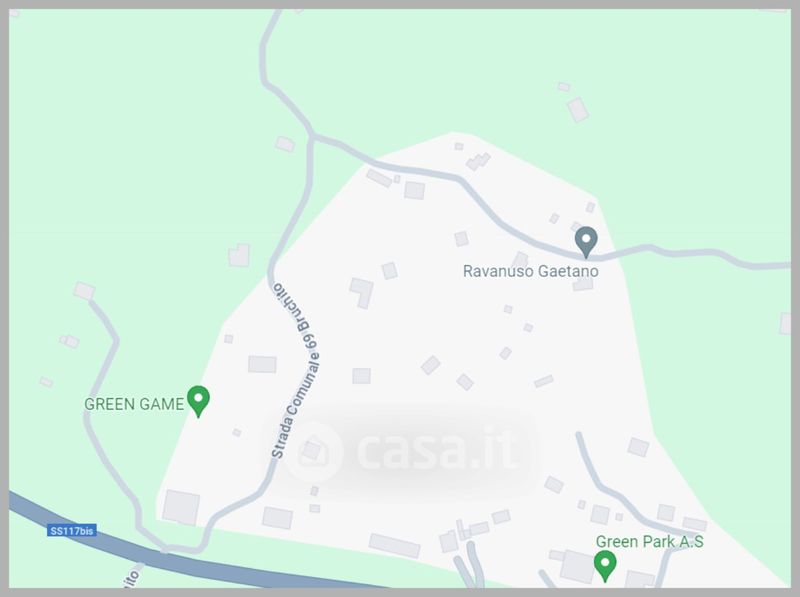Click the large square building near SS117bis
Viewport: 800px width, 597px height.
[181, 507]
